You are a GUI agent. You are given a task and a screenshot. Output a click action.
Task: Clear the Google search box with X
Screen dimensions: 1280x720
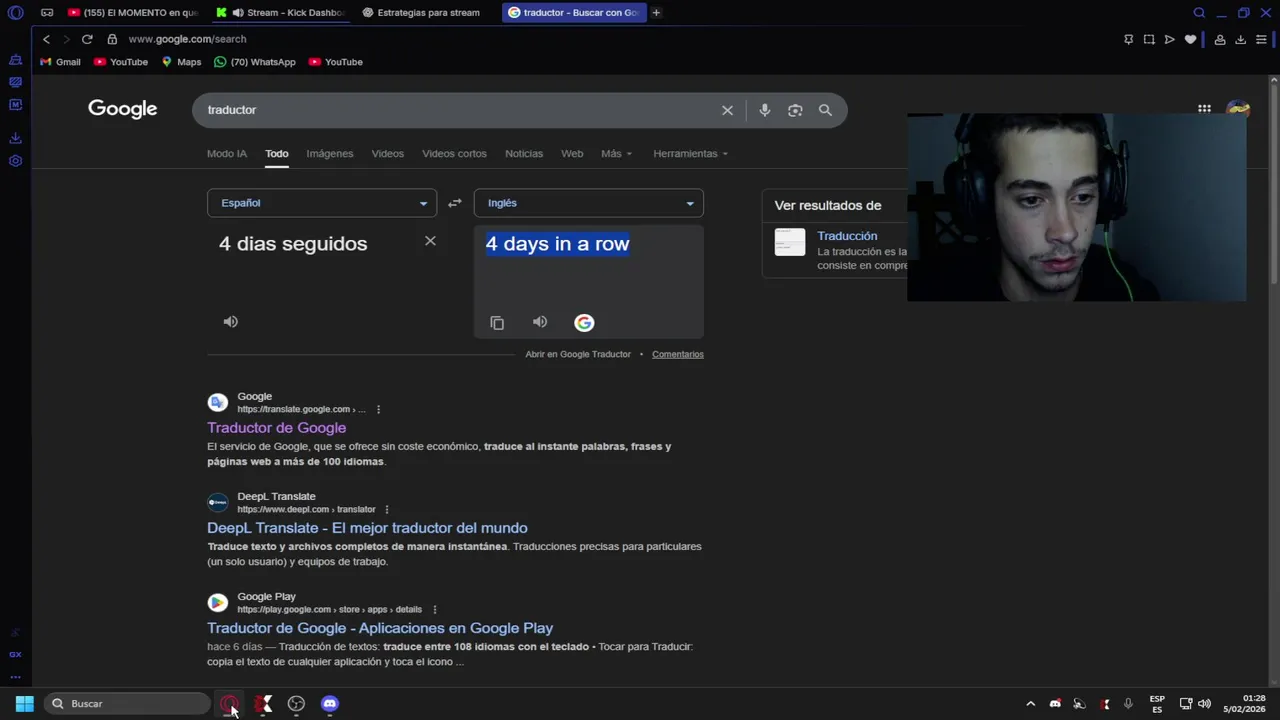click(727, 110)
